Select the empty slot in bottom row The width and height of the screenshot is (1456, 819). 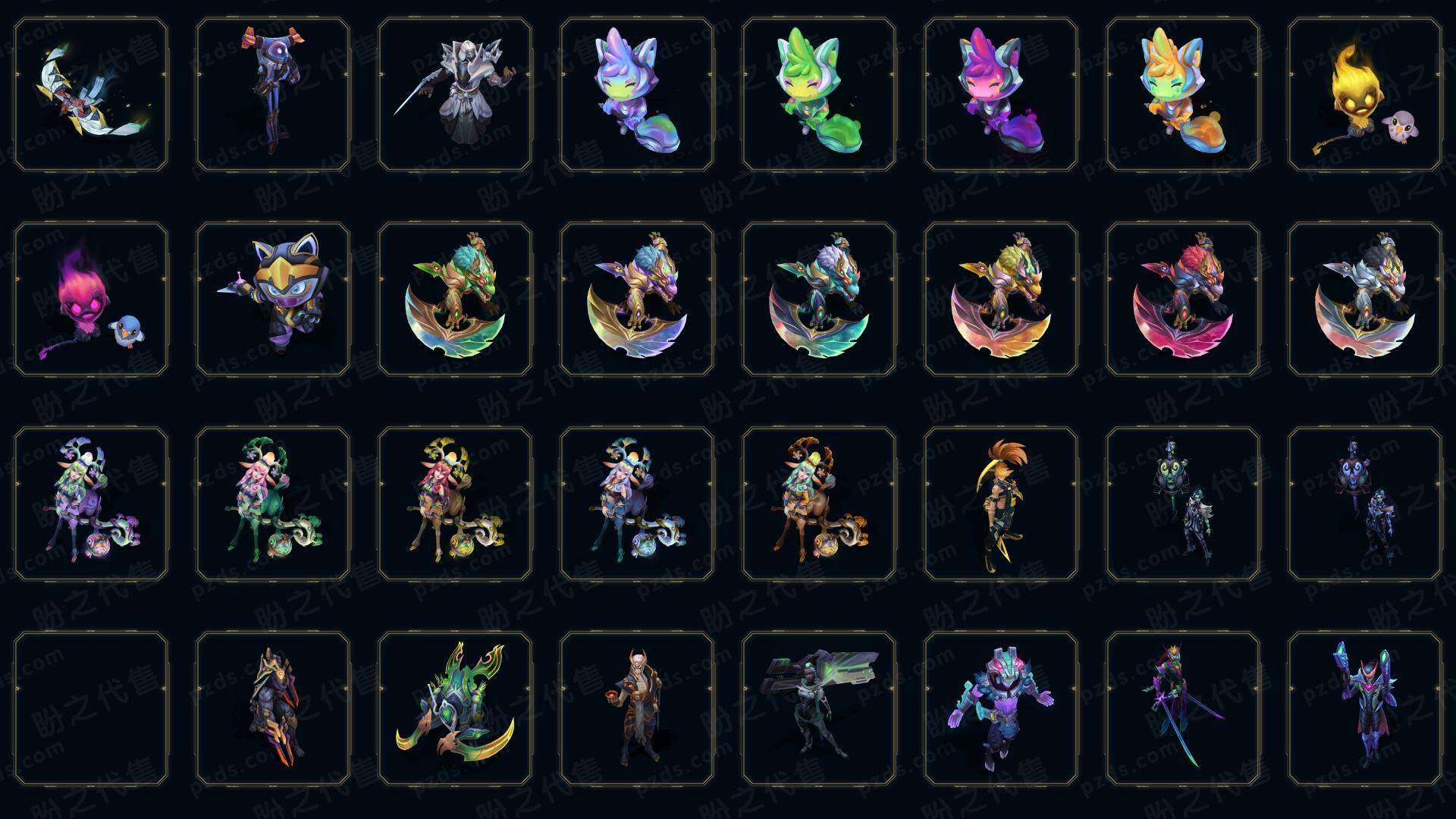click(91, 708)
